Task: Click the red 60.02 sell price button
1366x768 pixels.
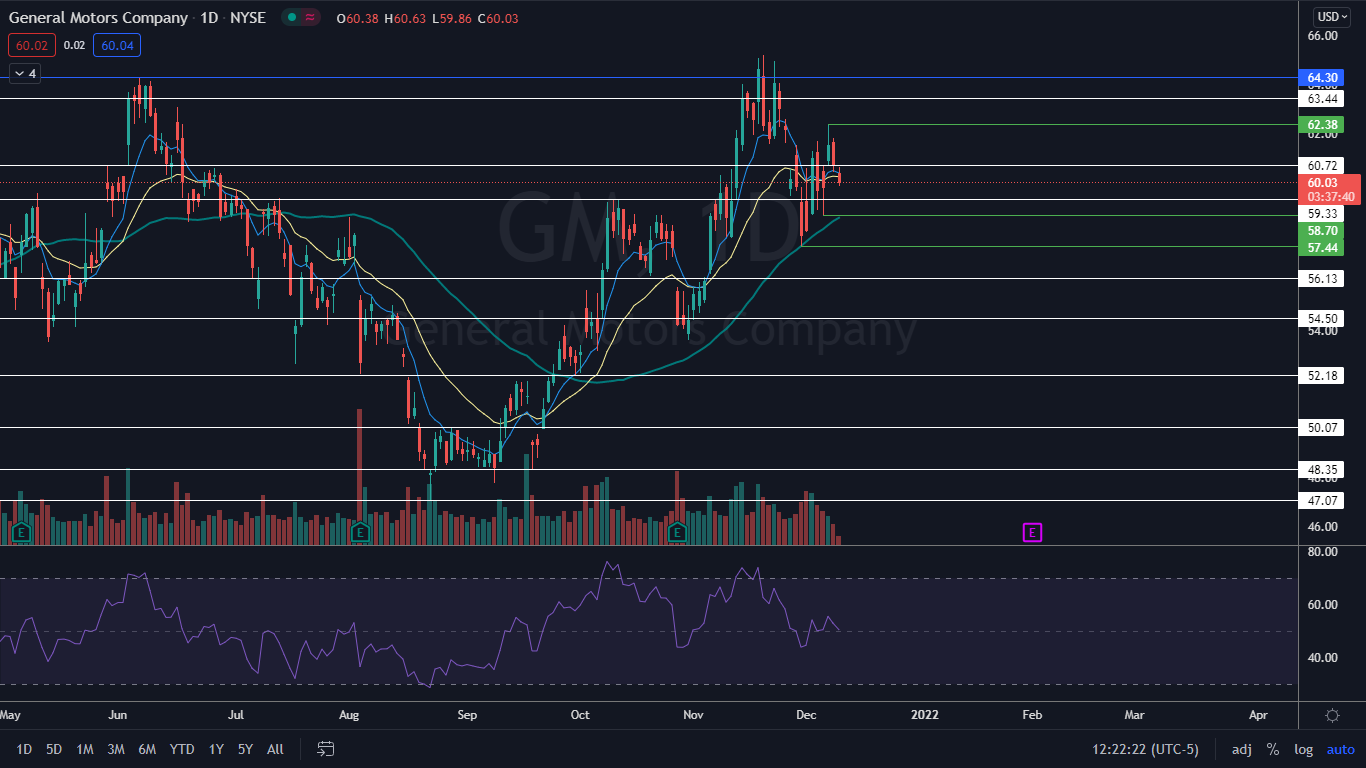Action: click(x=32, y=45)
